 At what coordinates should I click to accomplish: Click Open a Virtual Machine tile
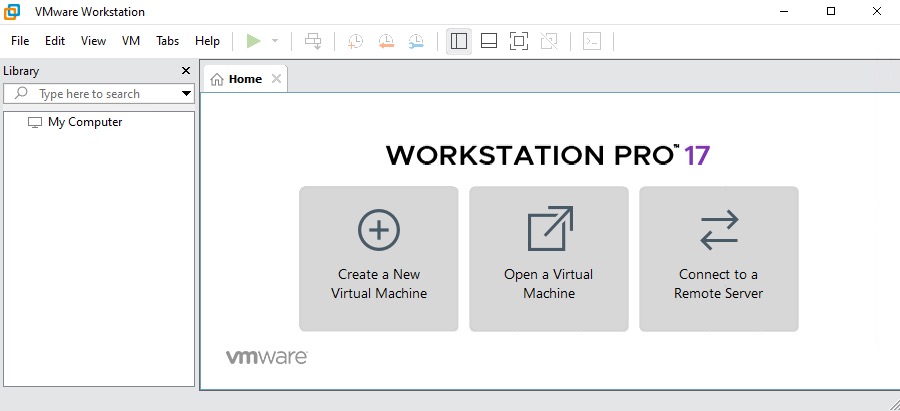[549, 258]
